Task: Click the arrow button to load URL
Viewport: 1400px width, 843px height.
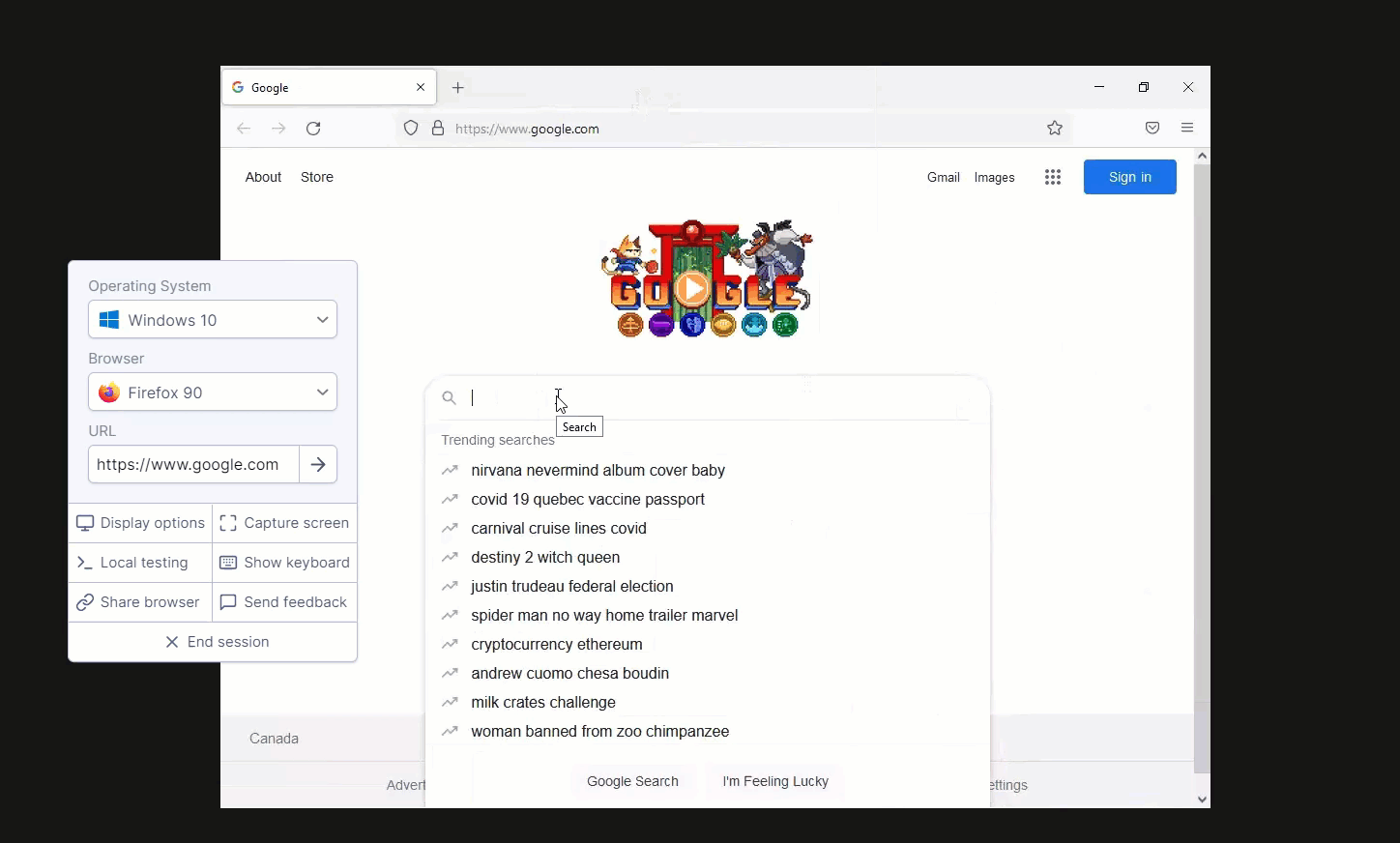Action: (x=318, y=465)
